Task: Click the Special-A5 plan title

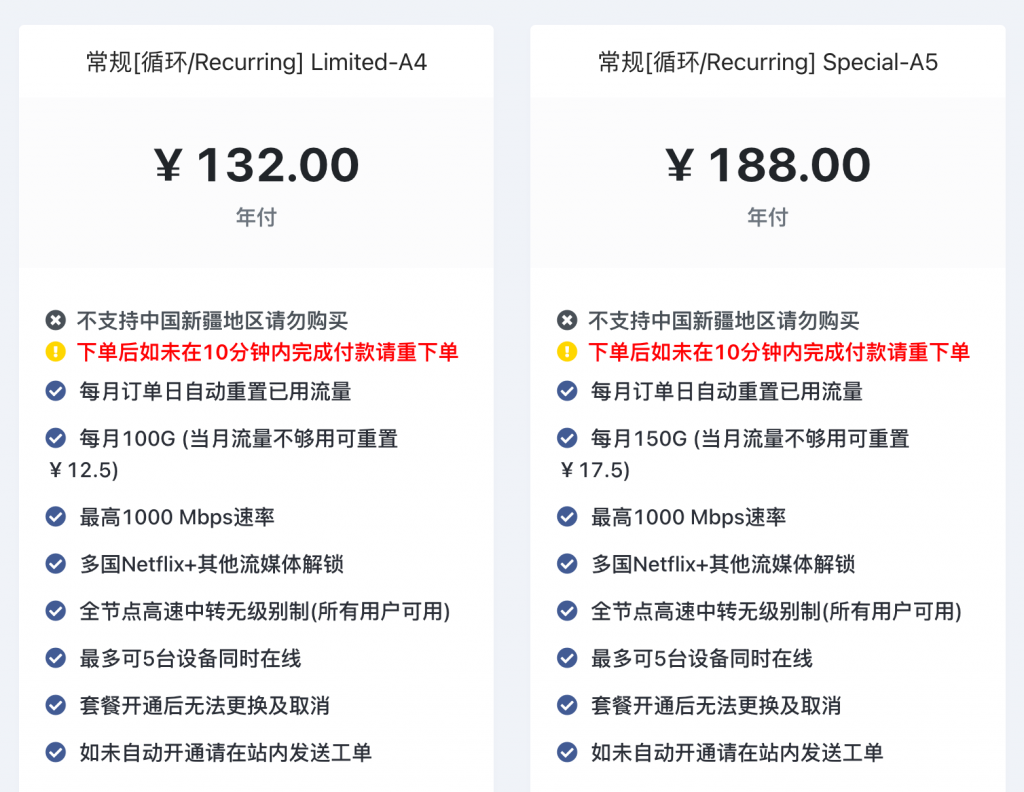Action: tap(768, 62)
